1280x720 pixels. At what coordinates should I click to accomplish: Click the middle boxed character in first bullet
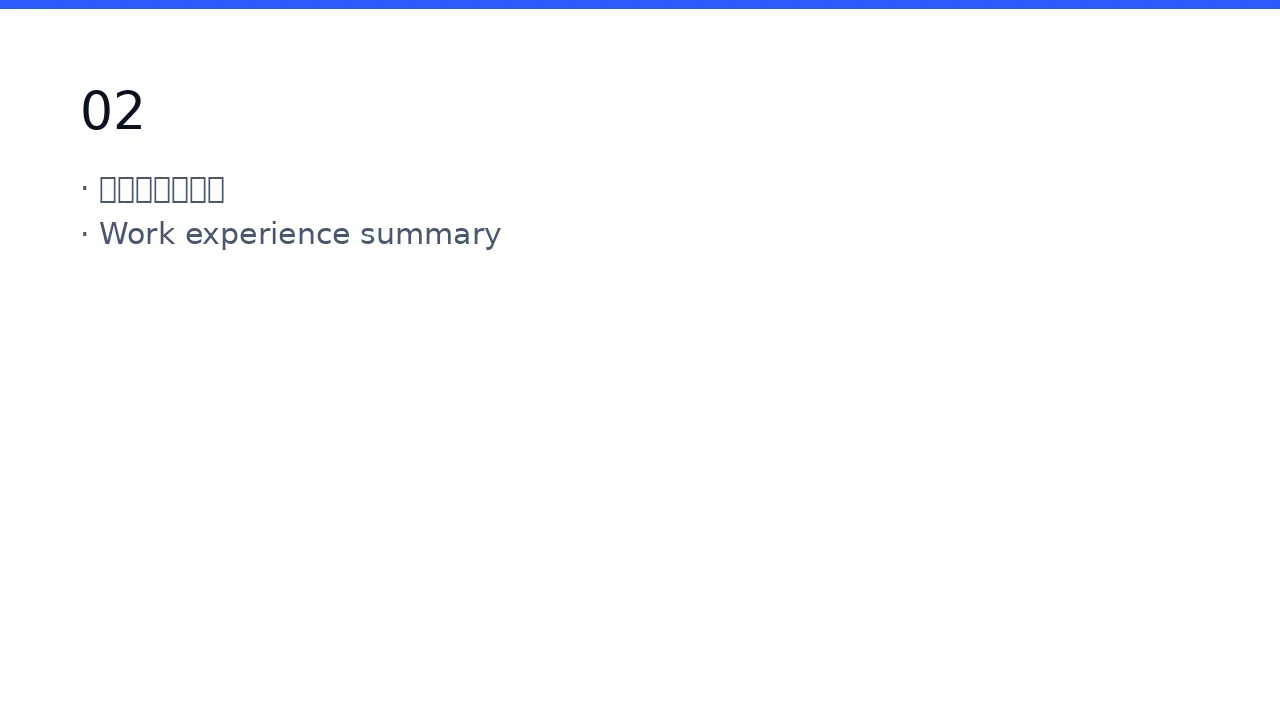click(162, 189)
